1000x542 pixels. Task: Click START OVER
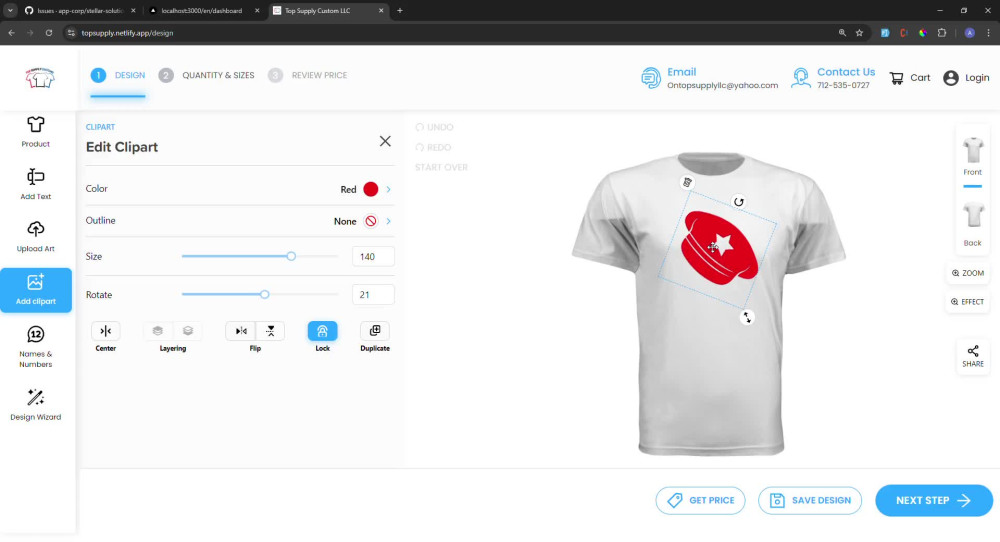click(x=441, y=168)
